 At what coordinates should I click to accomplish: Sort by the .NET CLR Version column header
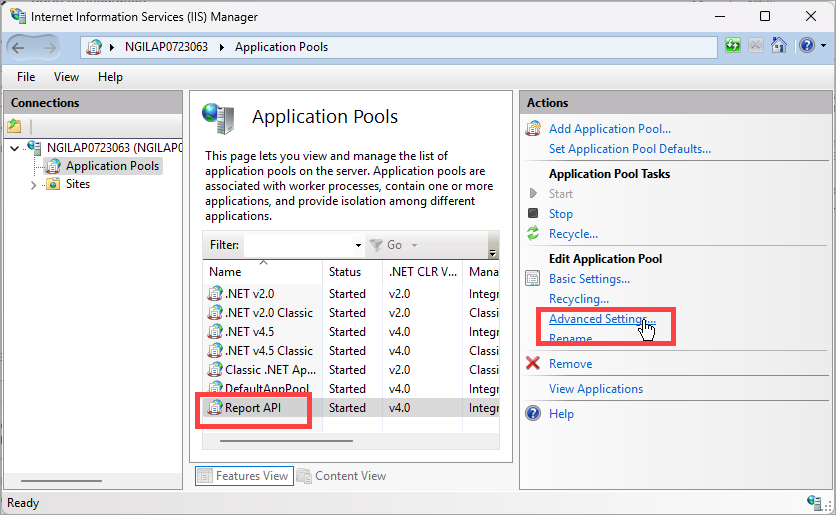coord(422,272)
